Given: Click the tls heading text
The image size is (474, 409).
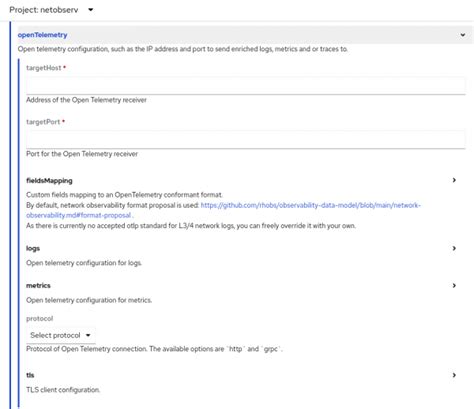Looking at the screenshot, I should 30,375.
